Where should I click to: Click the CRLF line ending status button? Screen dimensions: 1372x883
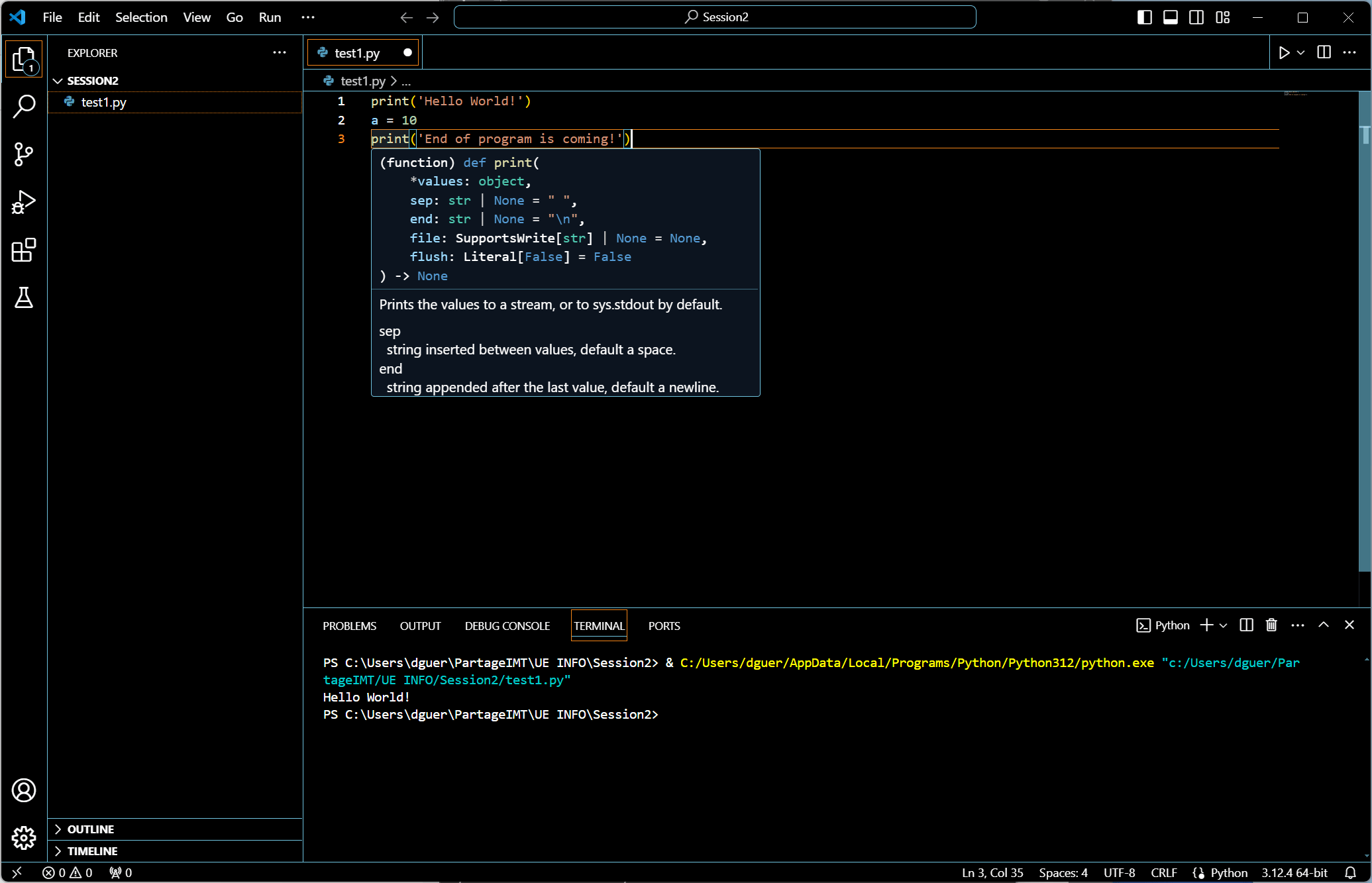click(1163, 872)
